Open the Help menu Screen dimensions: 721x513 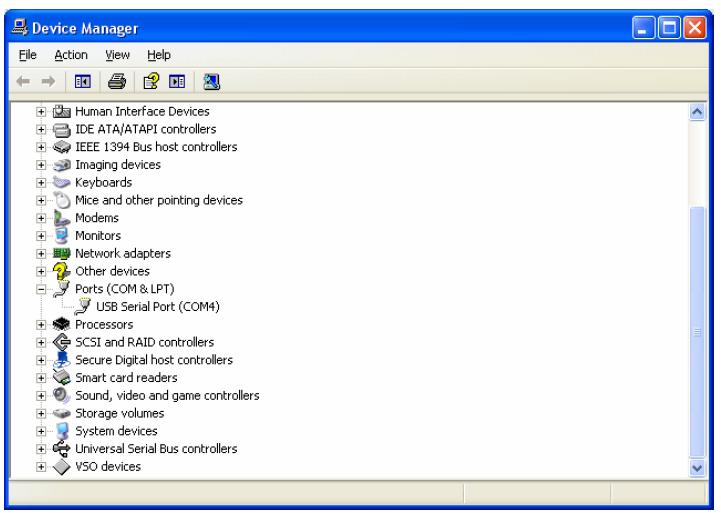point(158,55)
